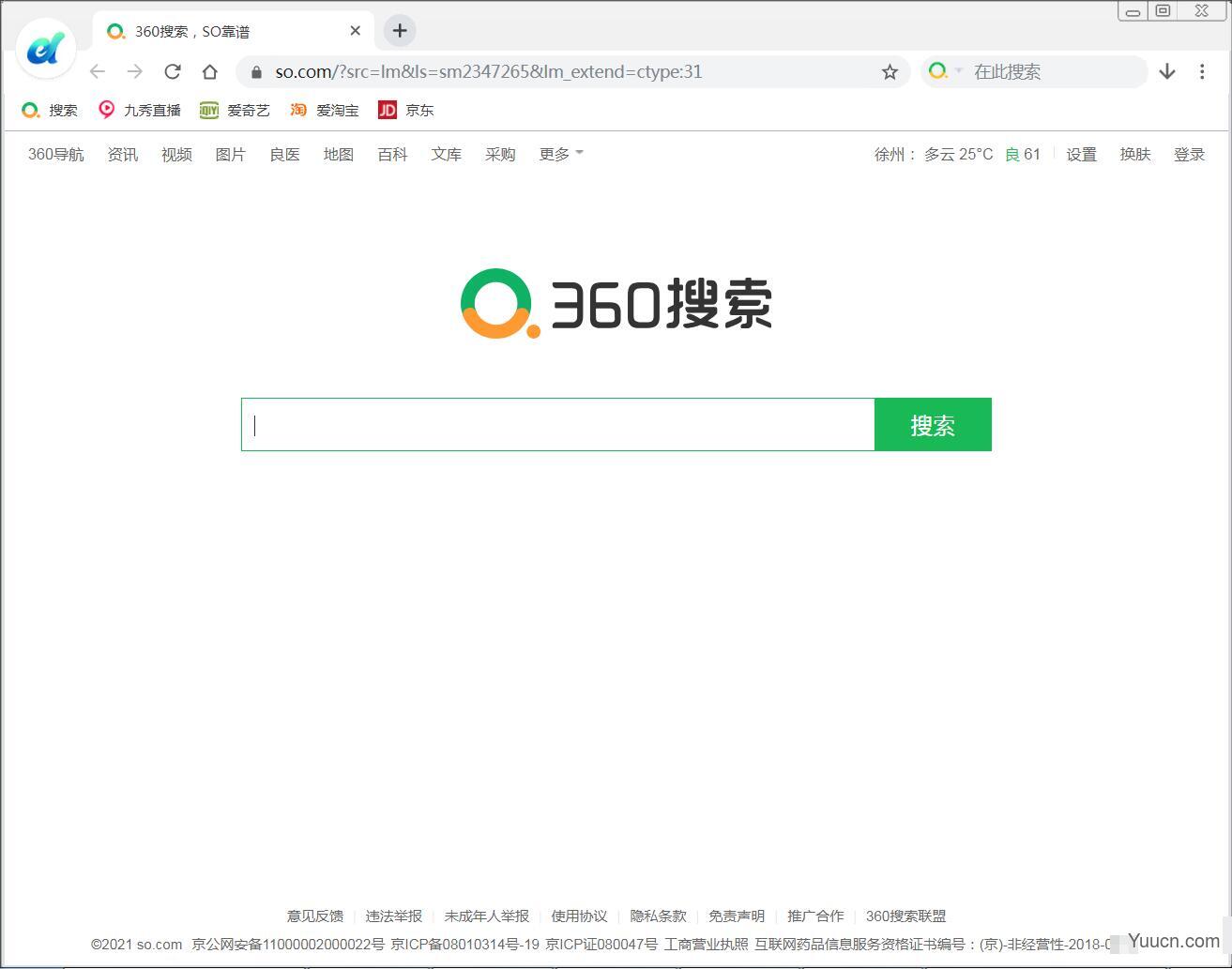View site security lock info
This screenshot has height=969, width=1232.
[256, 72]
